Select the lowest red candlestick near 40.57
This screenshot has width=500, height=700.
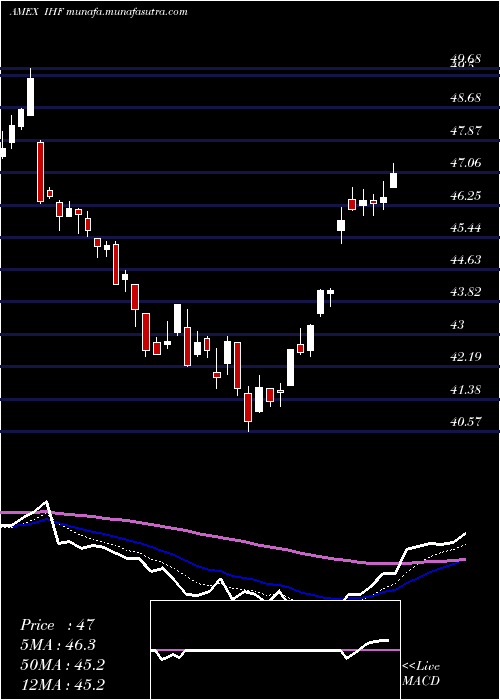248,407
